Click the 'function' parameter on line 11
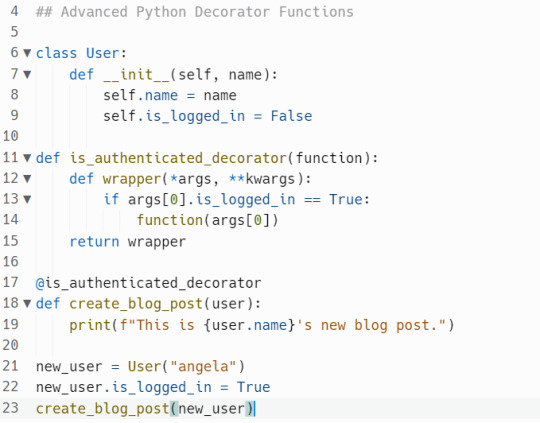Image resolution: width=540 pixels, height=423 pixels. [329, 158]
